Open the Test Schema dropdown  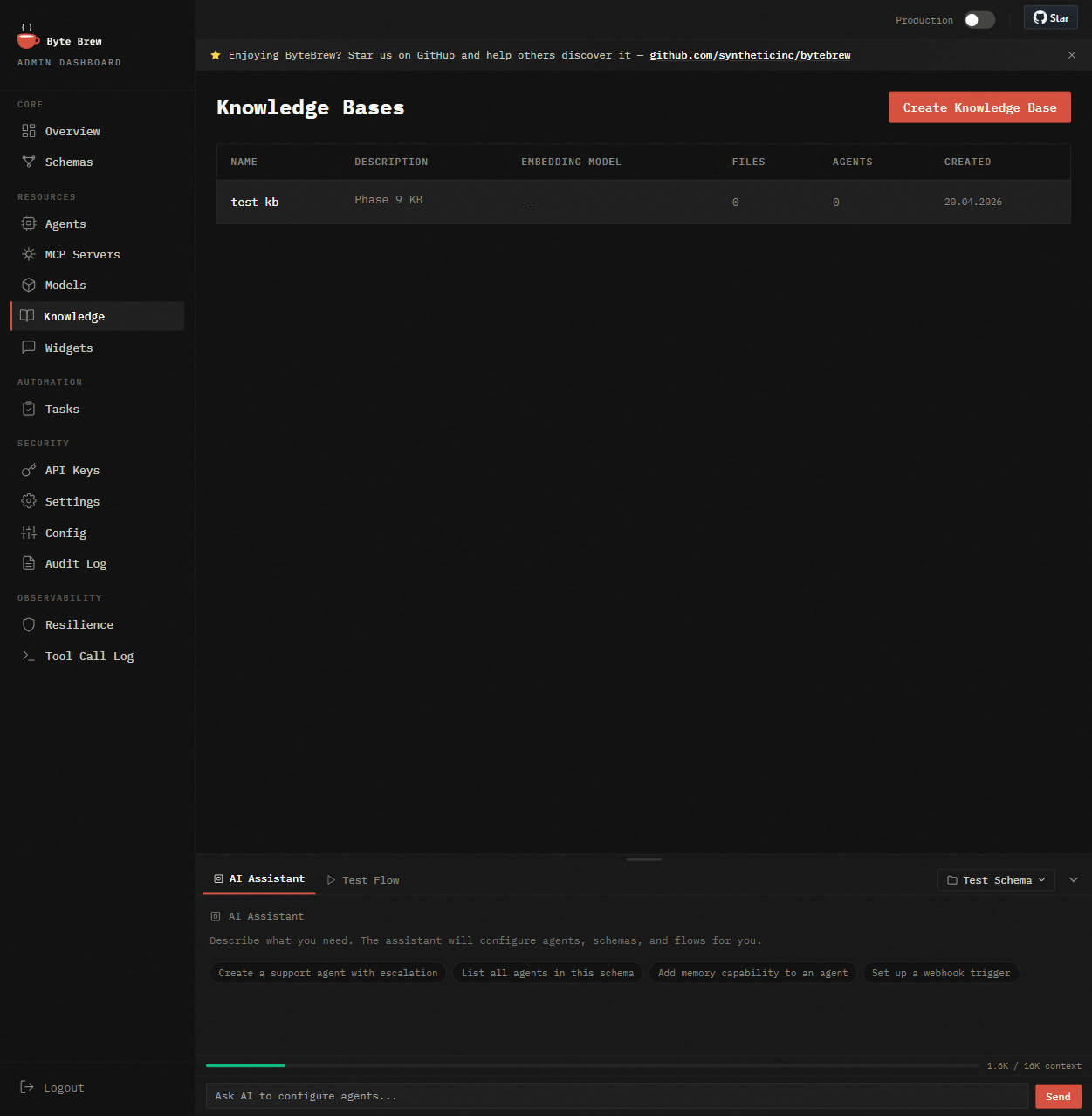pos(996,880)
